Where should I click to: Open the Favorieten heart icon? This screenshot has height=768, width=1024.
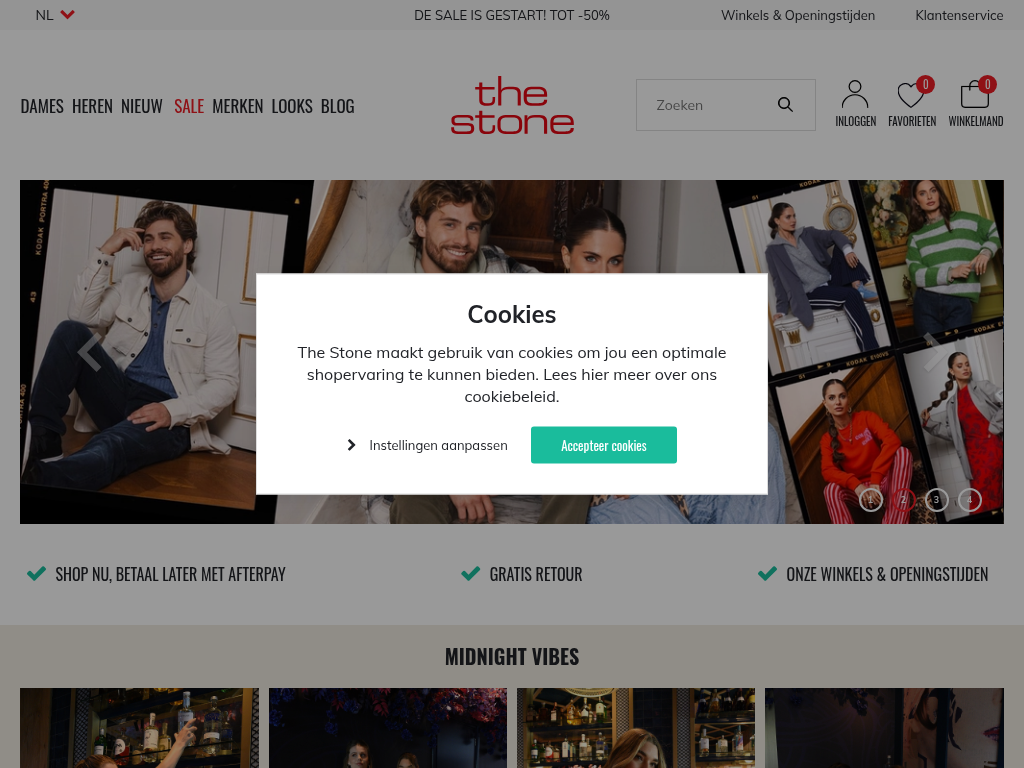tap(910, 95)
